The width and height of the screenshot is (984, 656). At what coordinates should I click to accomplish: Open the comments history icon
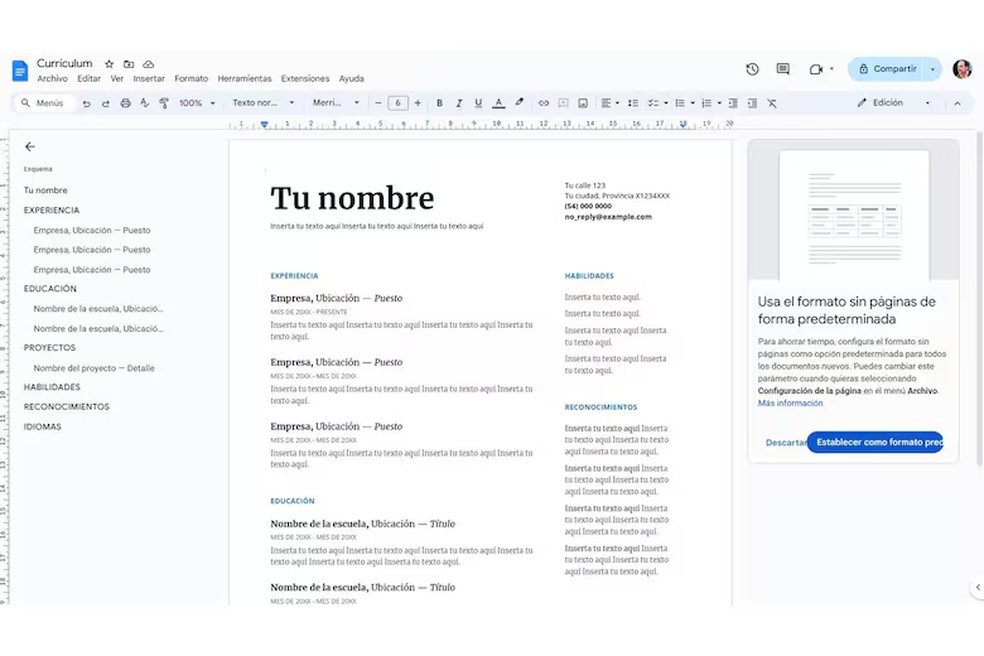[783, 69]
